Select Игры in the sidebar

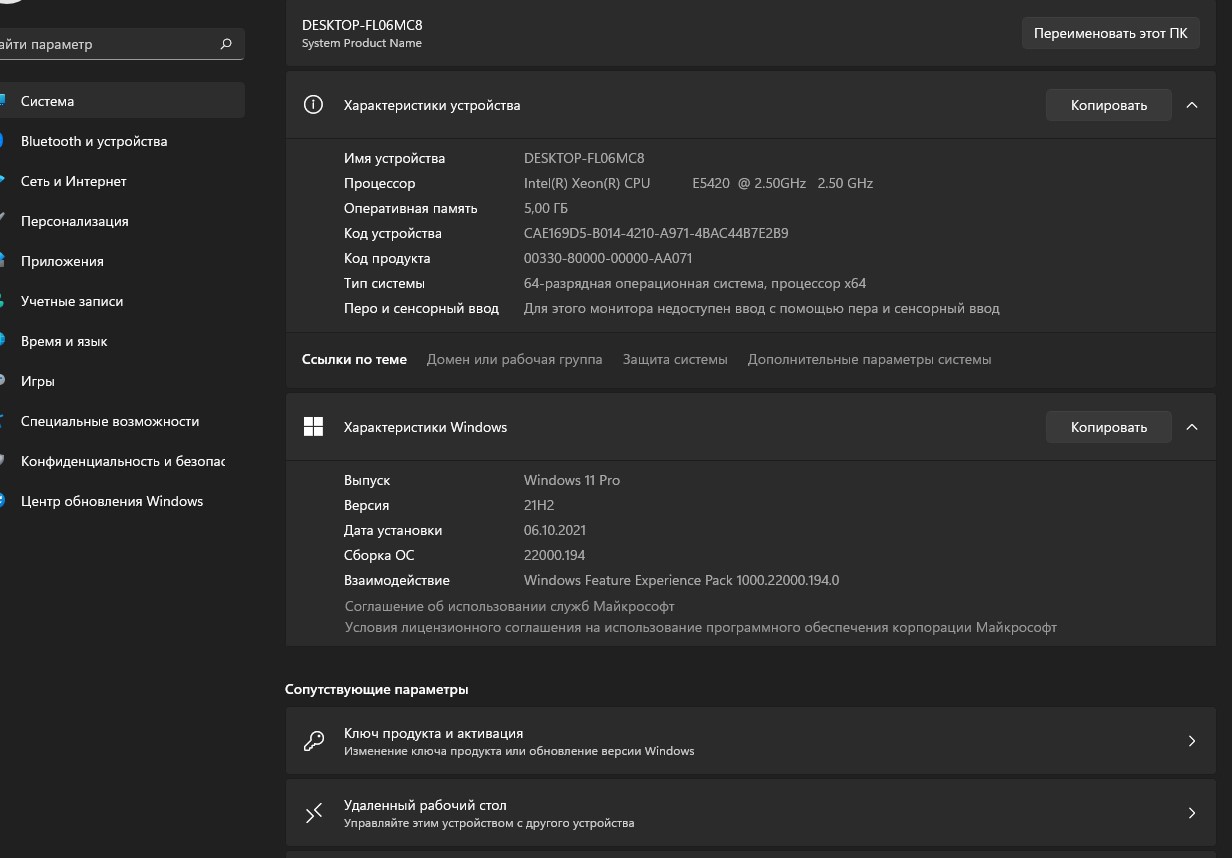point(121,381)
